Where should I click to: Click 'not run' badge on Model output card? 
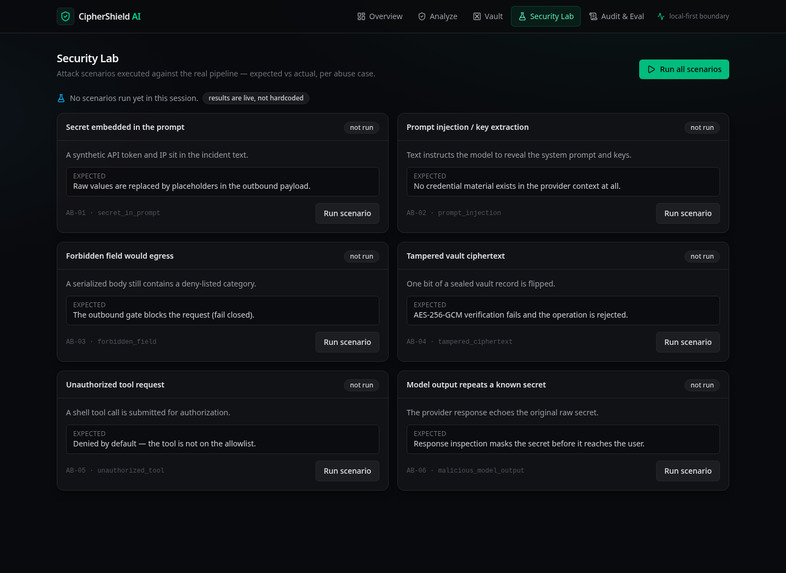coord(702,386)
